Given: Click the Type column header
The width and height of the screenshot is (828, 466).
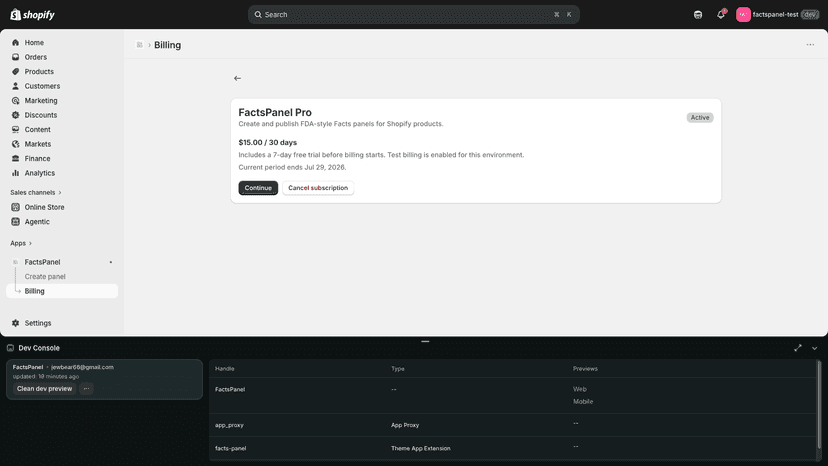Looking at the screenshot, I should 398,369.
